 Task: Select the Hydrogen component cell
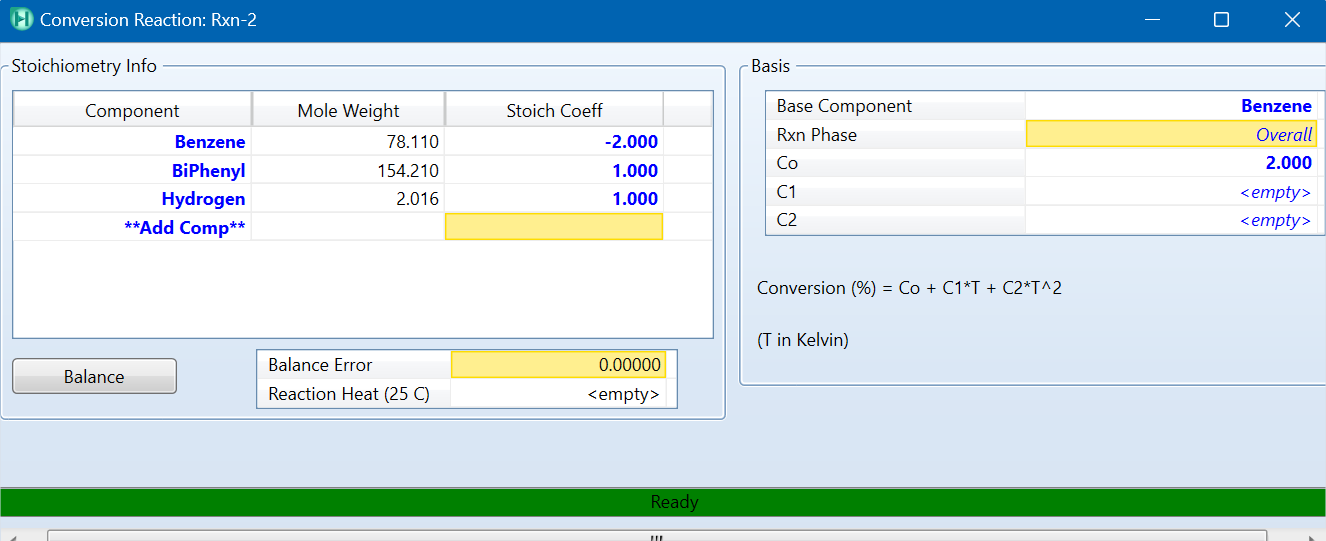click(x=132, y=198)
